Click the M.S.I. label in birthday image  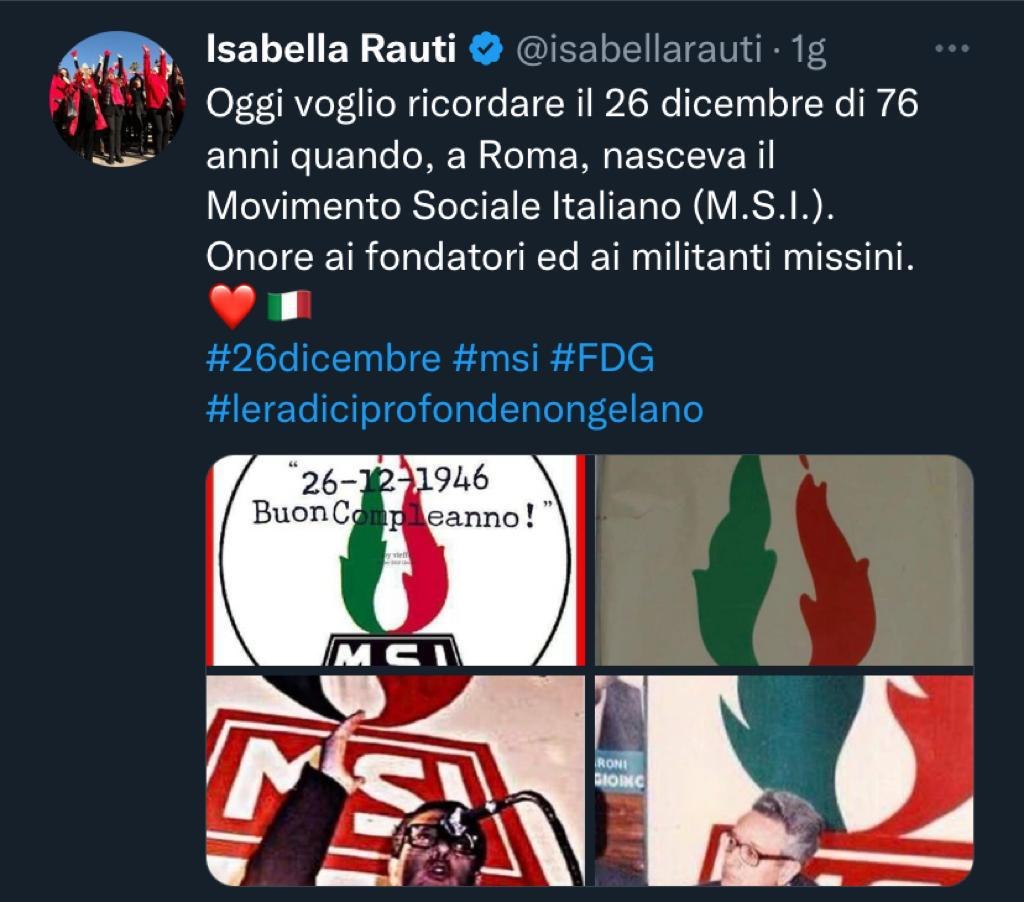(x=392, y=649)
